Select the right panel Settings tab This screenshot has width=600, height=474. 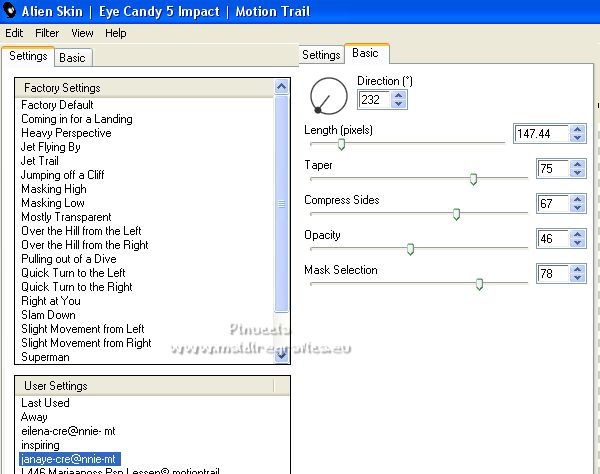[321, 55]
